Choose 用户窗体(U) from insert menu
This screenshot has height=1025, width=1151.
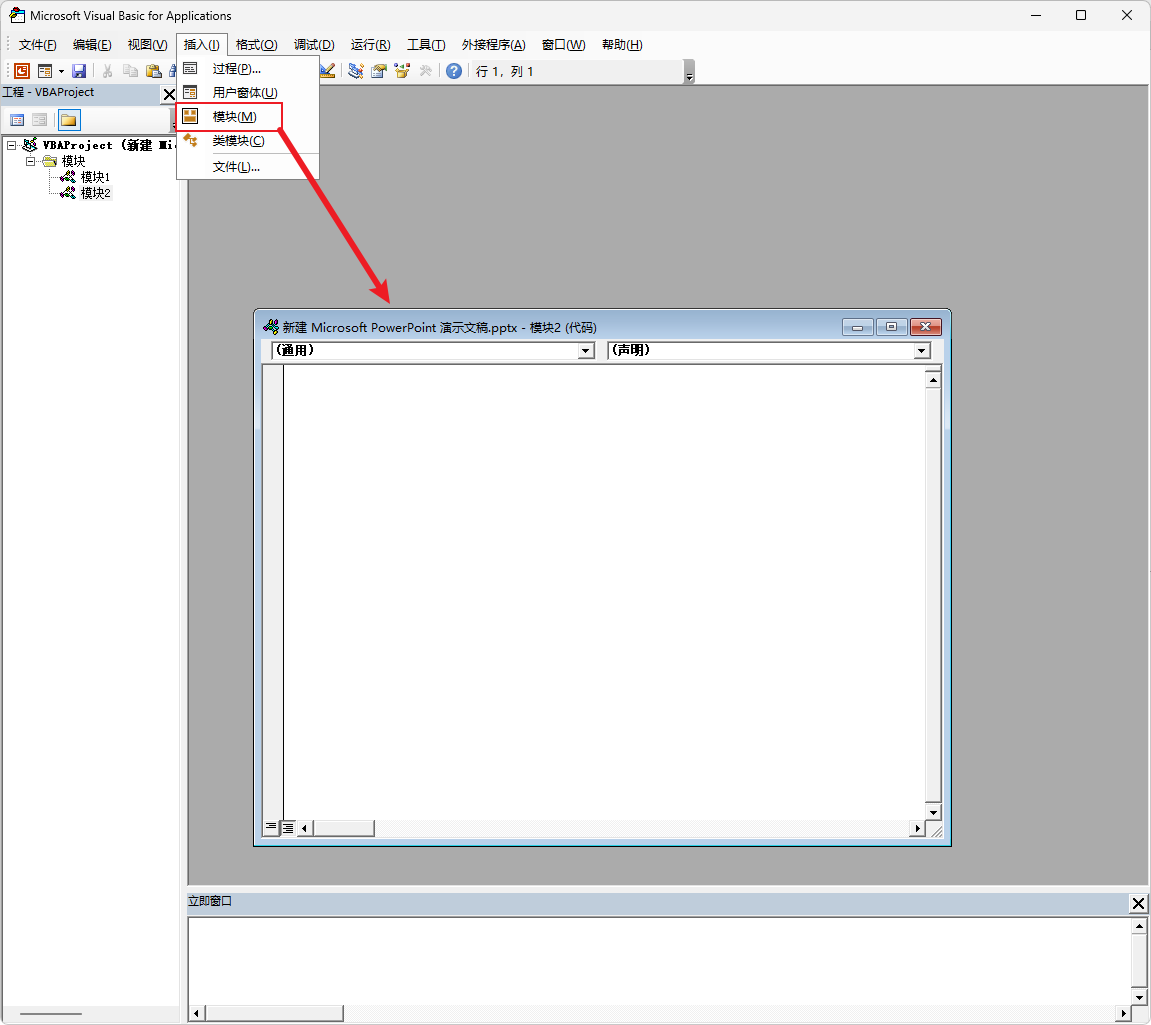point(248,93)
